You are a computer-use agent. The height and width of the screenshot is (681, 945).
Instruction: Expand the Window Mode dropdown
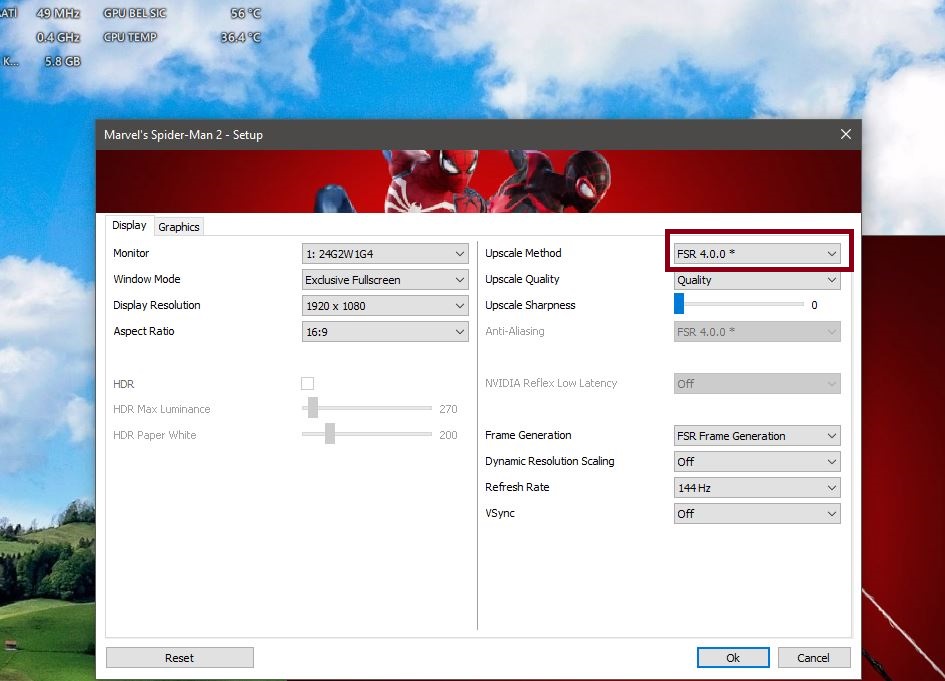click(x=385, y=280)
